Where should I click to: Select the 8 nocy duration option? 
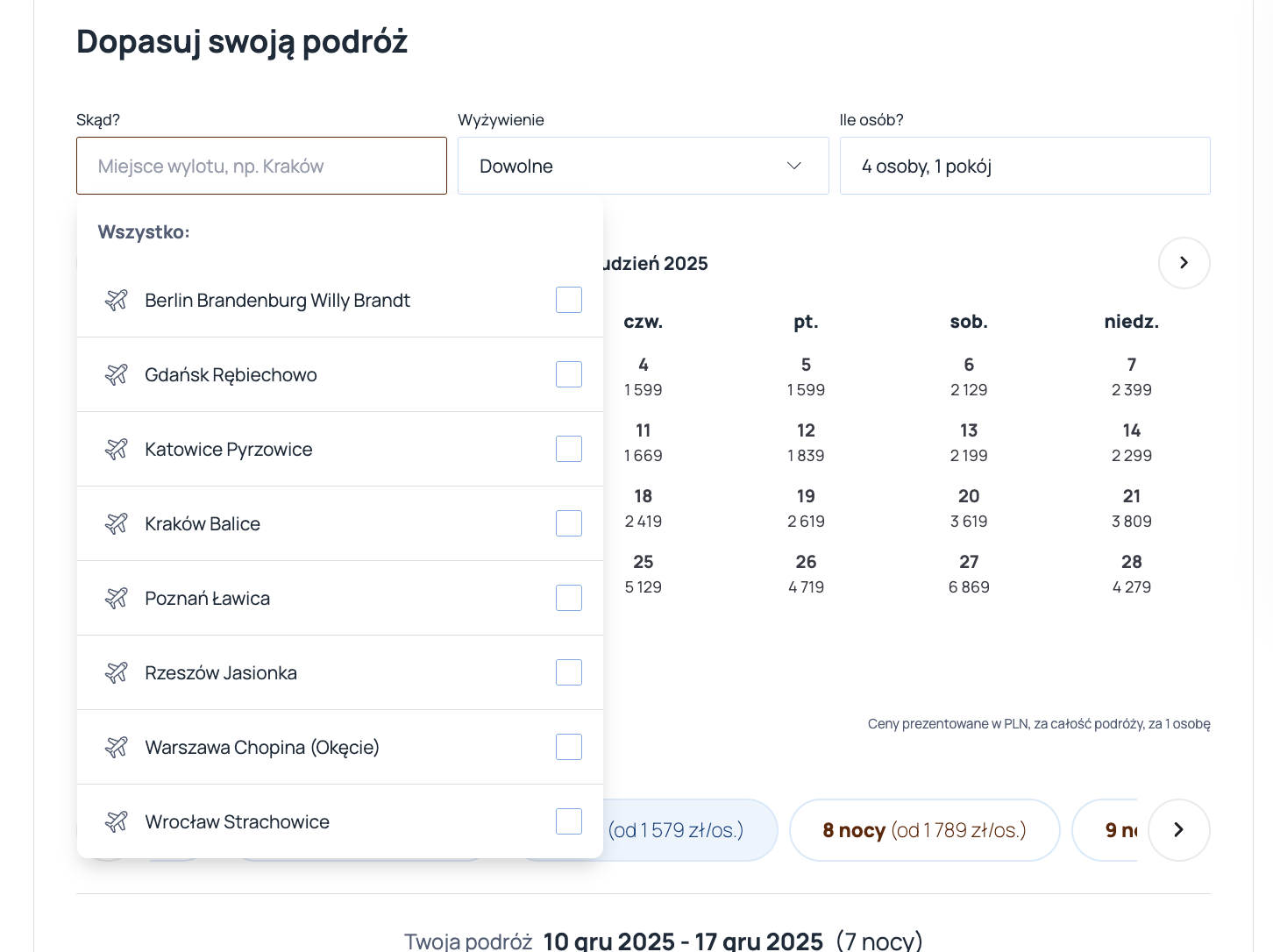click(925, 830)
